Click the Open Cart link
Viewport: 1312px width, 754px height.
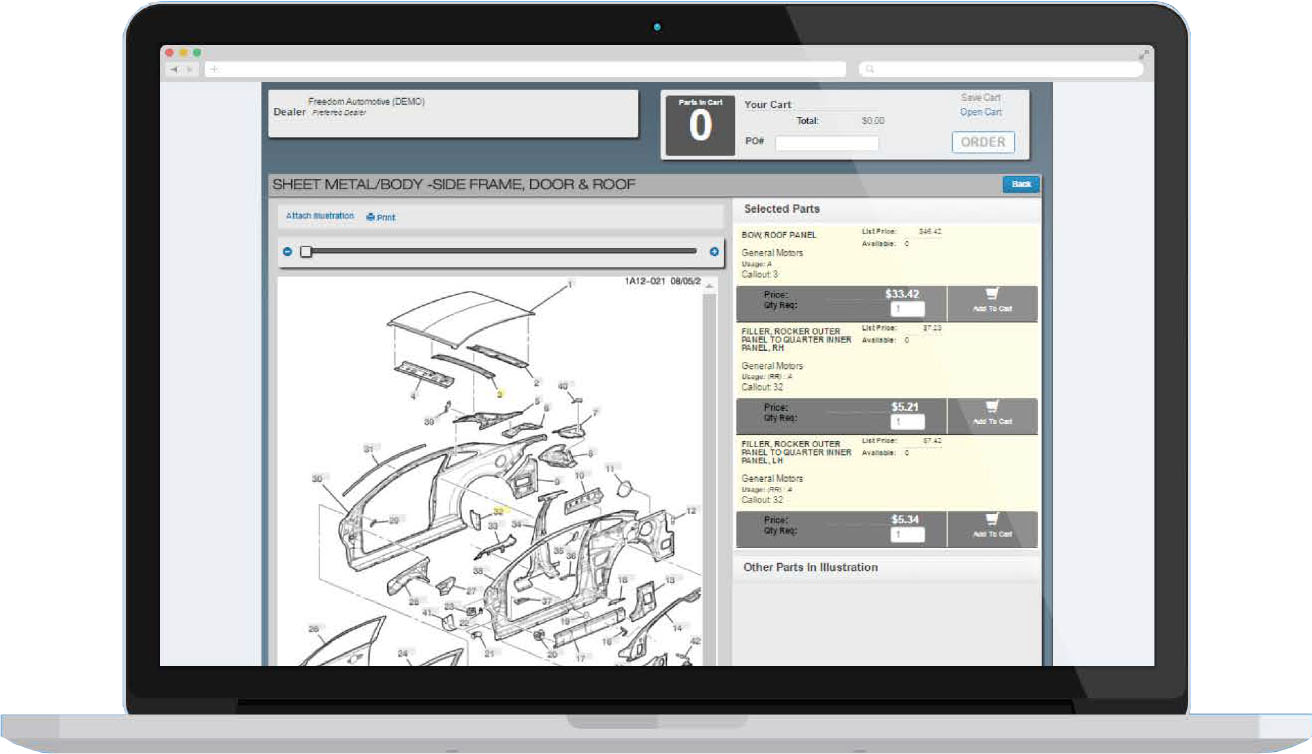(980, 112)
